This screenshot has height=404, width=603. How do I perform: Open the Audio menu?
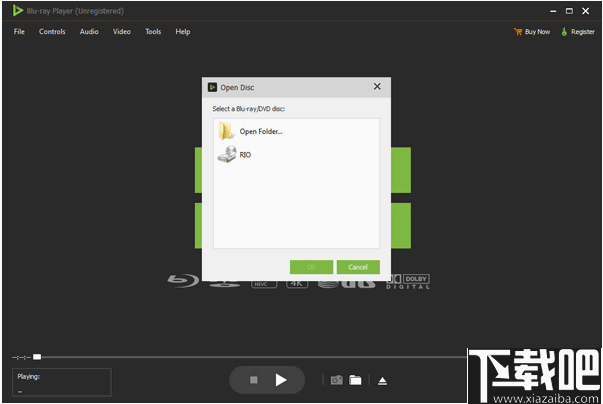pyautogui.click(x=89, y=32)
